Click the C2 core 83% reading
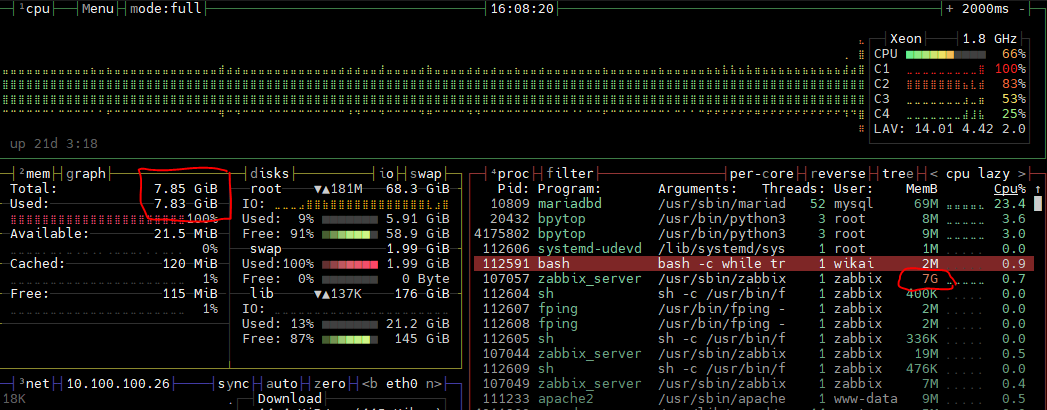1047x410 pixels. (x=1014, y=83)
